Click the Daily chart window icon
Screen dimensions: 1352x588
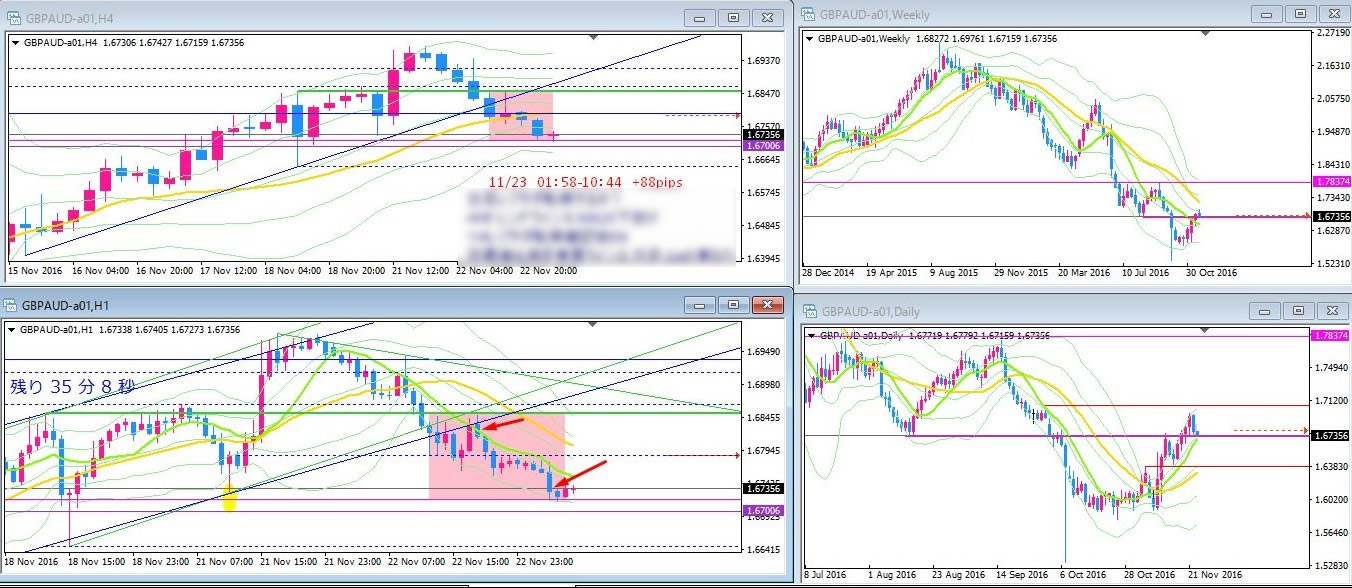(x=808, y=311)
